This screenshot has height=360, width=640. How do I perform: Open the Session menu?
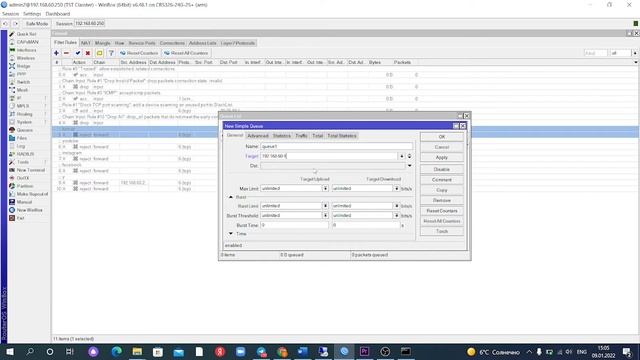tap(10, 14)
